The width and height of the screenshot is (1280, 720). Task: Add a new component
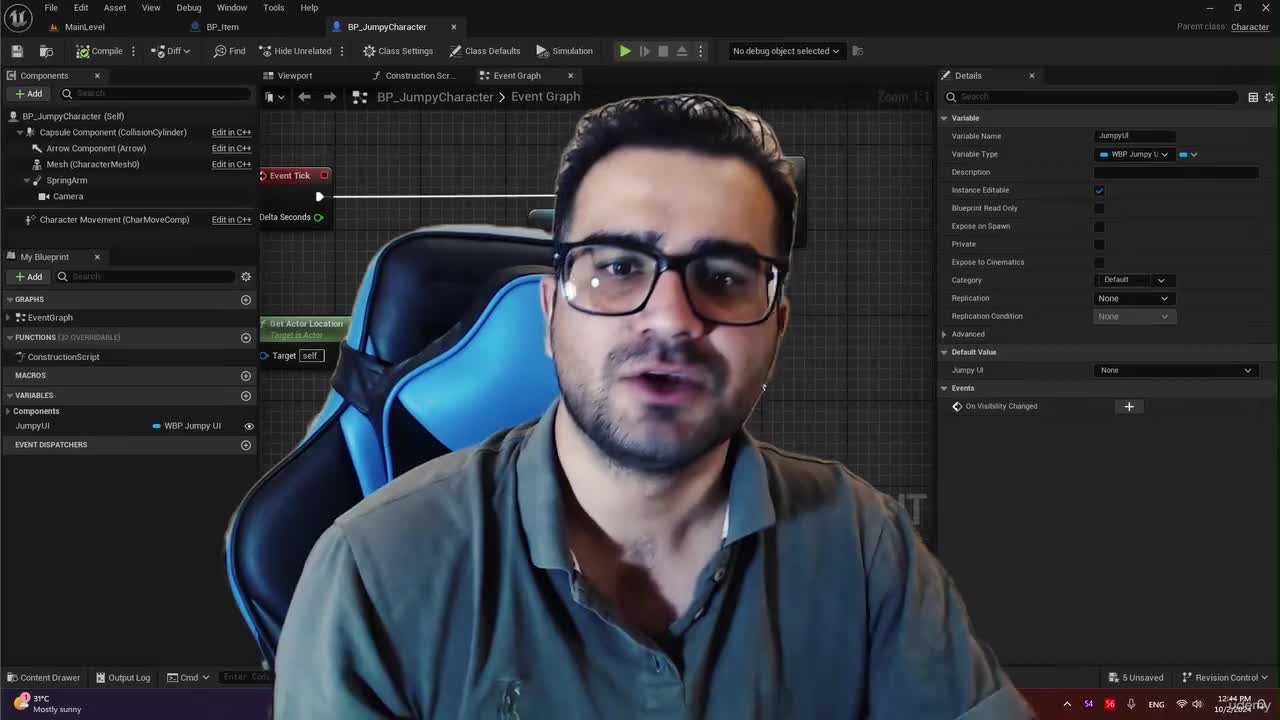[x=29, y=94]
